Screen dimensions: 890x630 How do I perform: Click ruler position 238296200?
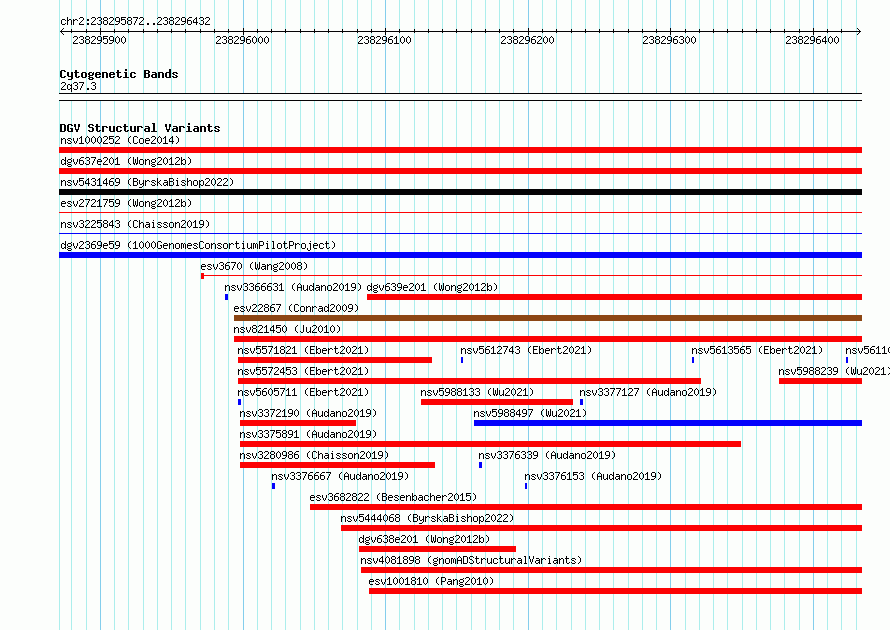(x=527, y=40)
